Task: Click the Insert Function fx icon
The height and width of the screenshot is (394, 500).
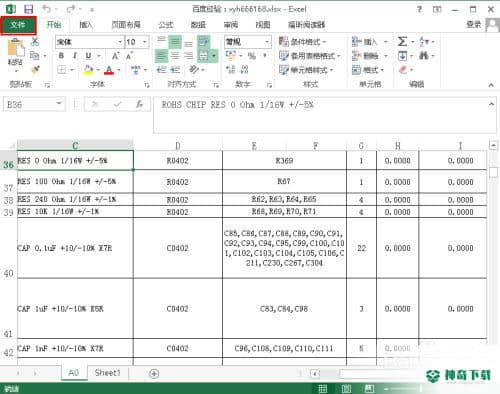Action: (139, 104)
